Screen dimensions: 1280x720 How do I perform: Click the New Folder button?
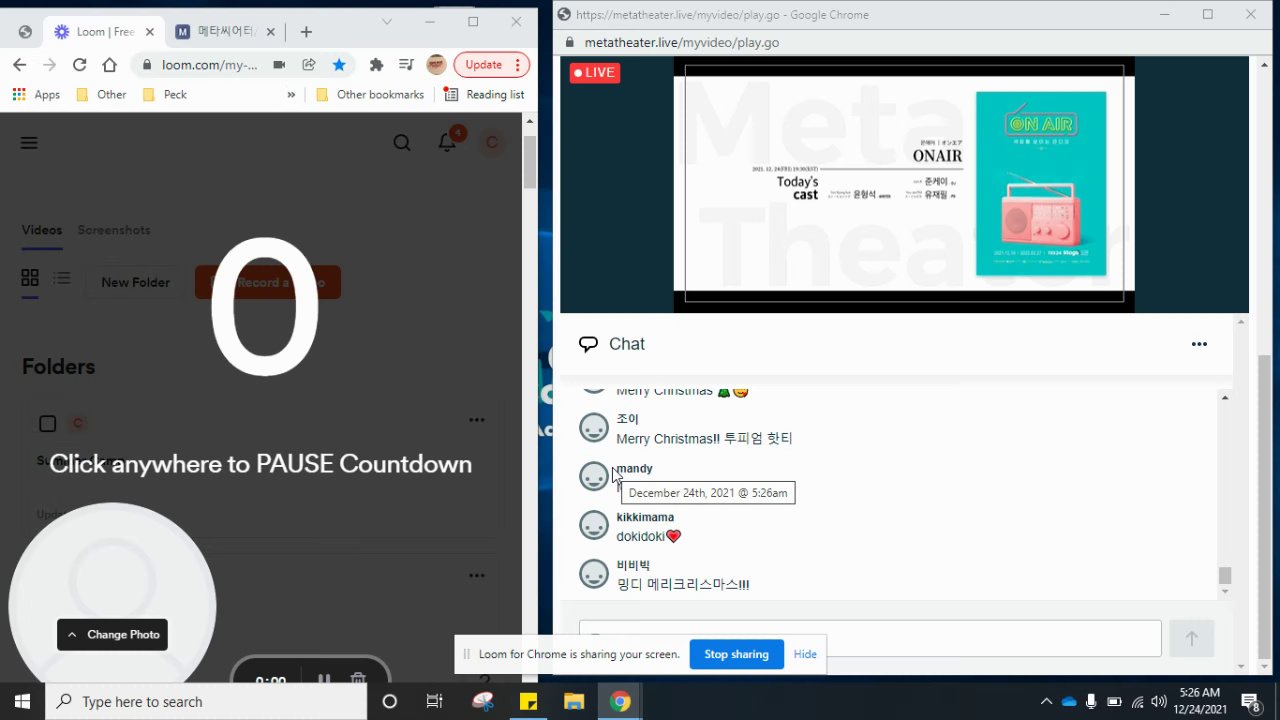tap(135, 282)
